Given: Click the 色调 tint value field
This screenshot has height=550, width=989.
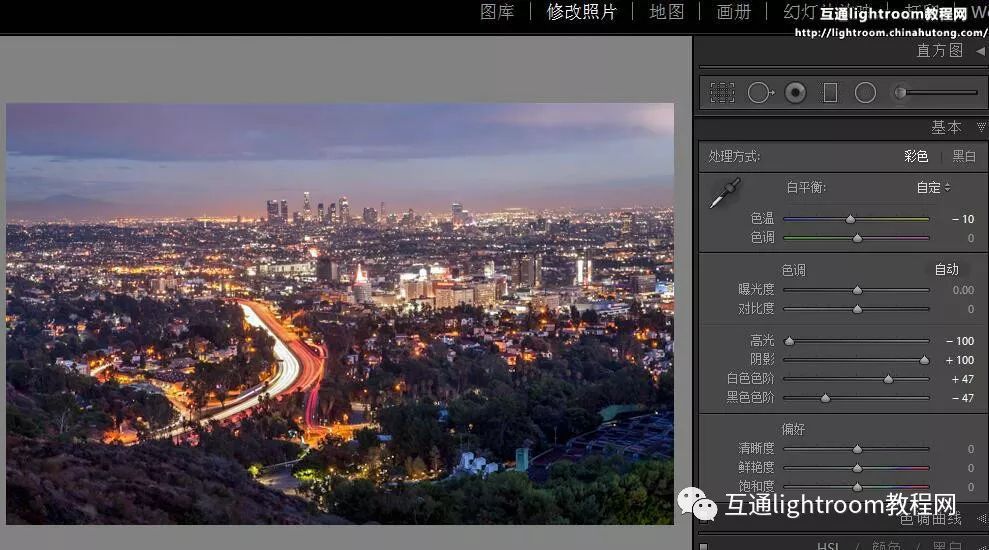Looking at the screenshot, I should (971, 238).
